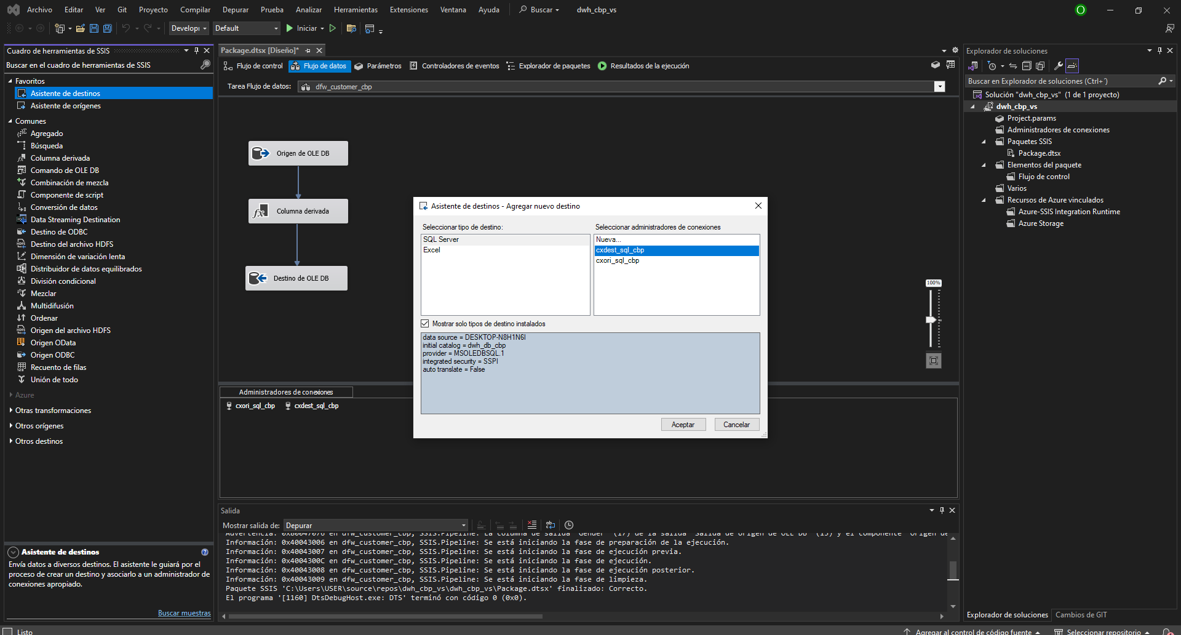Click the Salida vertical scrollbar thumb
Image resolution: width=1181 pixels, height=635 pixels.
(x=953, y=570)
